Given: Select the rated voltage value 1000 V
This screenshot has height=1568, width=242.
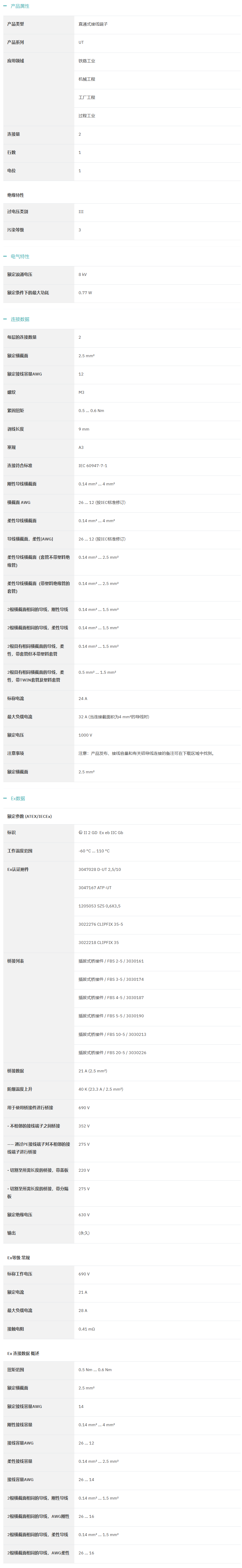Looking at the screenshot, I should [x=85, y=735].
